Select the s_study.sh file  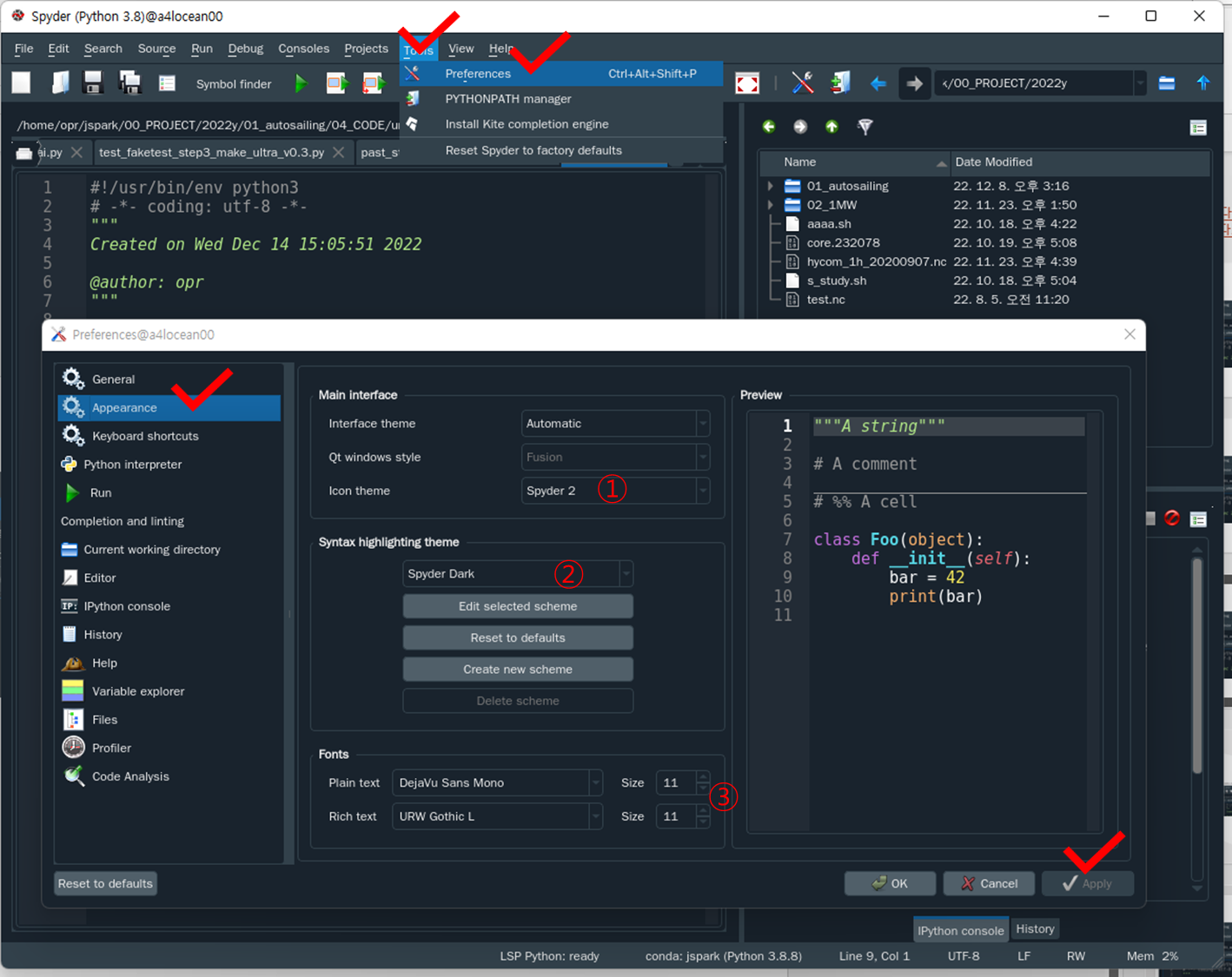(x=836, y=281)
